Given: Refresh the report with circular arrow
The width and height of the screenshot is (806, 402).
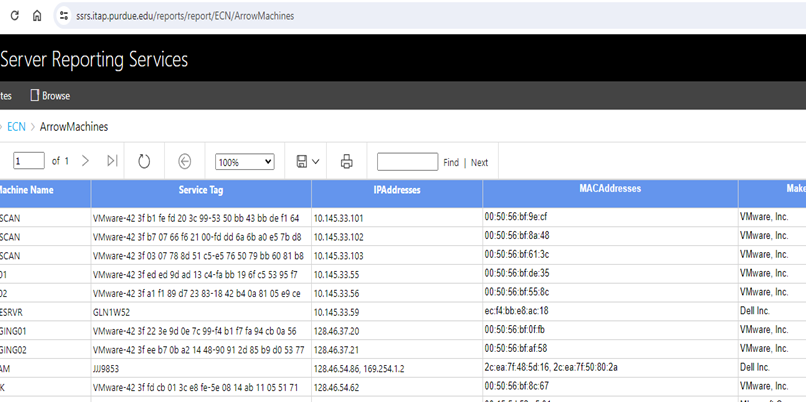Looking at the screenshot, I should 144,161.
